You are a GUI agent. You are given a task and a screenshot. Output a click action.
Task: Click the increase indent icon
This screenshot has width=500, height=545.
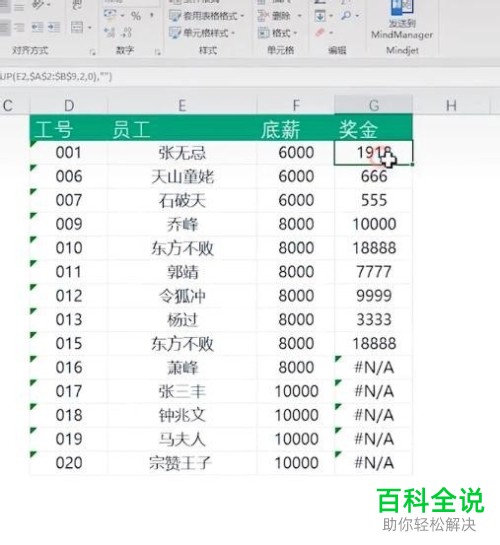click(54, 27)
